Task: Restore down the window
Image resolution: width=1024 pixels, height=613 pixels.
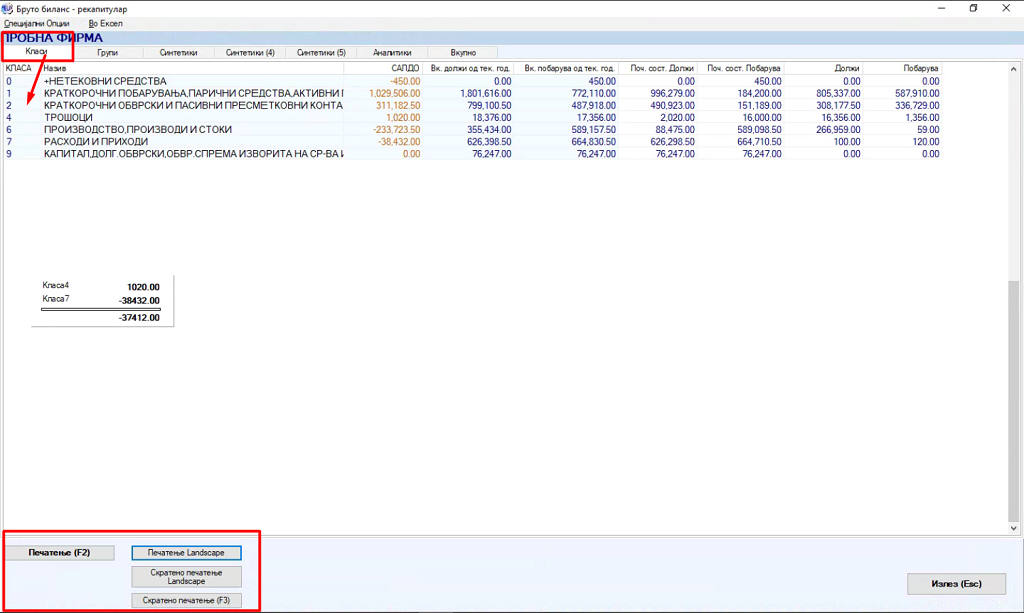Action: 973,8
